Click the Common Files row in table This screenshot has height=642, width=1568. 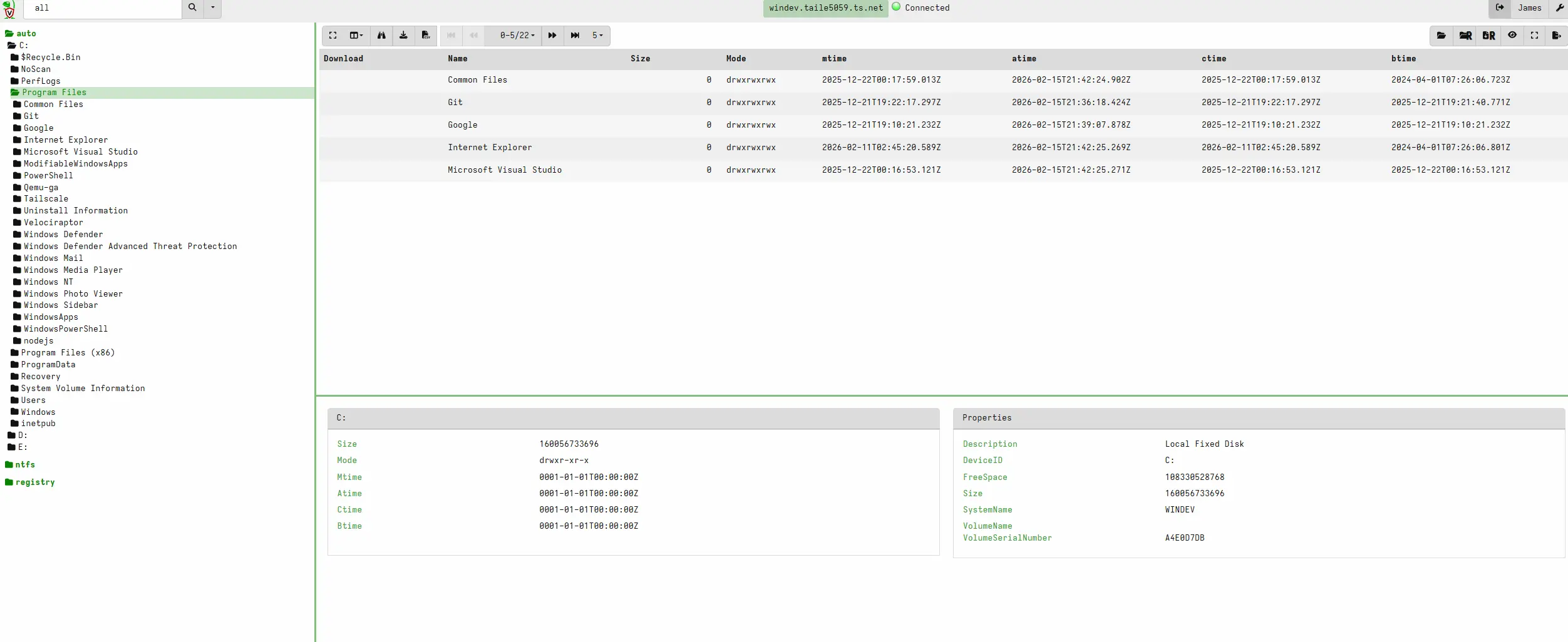pos(943,80)
